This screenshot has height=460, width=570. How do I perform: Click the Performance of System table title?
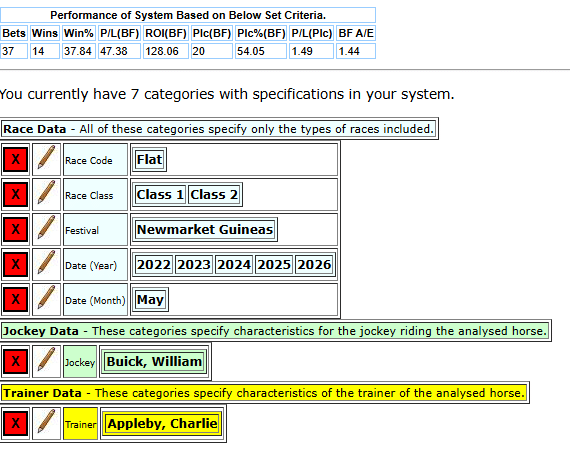(188, 15)
